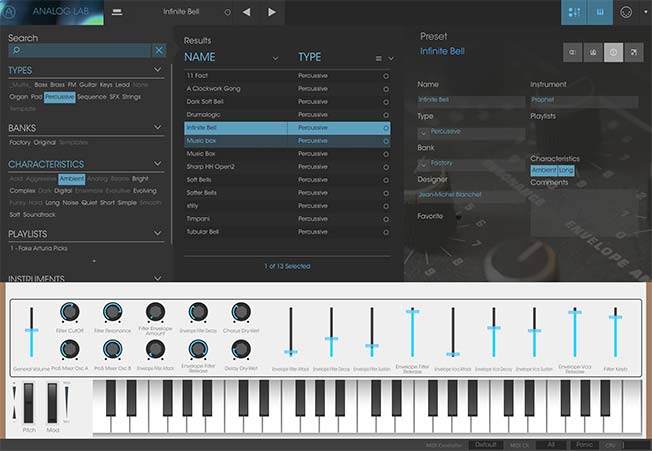Click the Mod wheel beside the keyboard

click(x=52, y=403)
